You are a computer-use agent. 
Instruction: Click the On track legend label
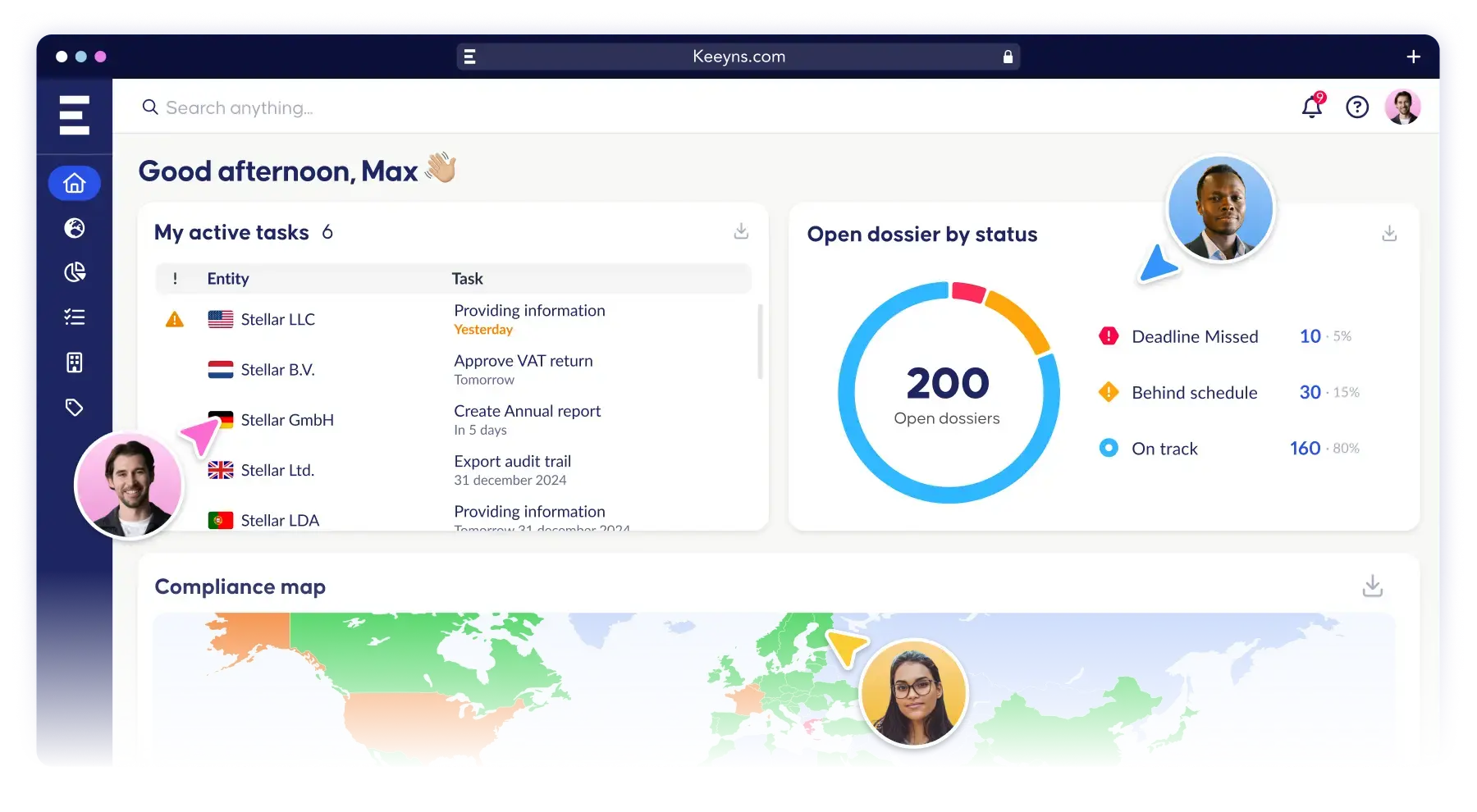(1164, 449)
